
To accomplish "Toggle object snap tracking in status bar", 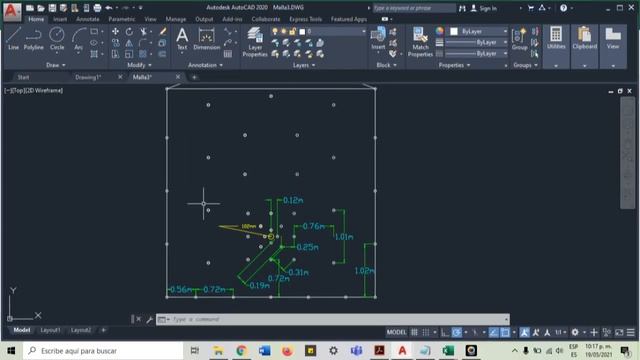I will (x=493, y=332).
